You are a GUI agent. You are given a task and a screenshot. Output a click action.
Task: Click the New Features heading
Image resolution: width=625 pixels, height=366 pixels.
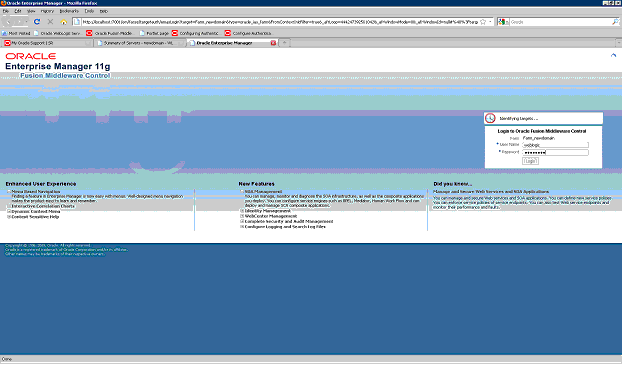pyautogui.click(x=257, y=184)
